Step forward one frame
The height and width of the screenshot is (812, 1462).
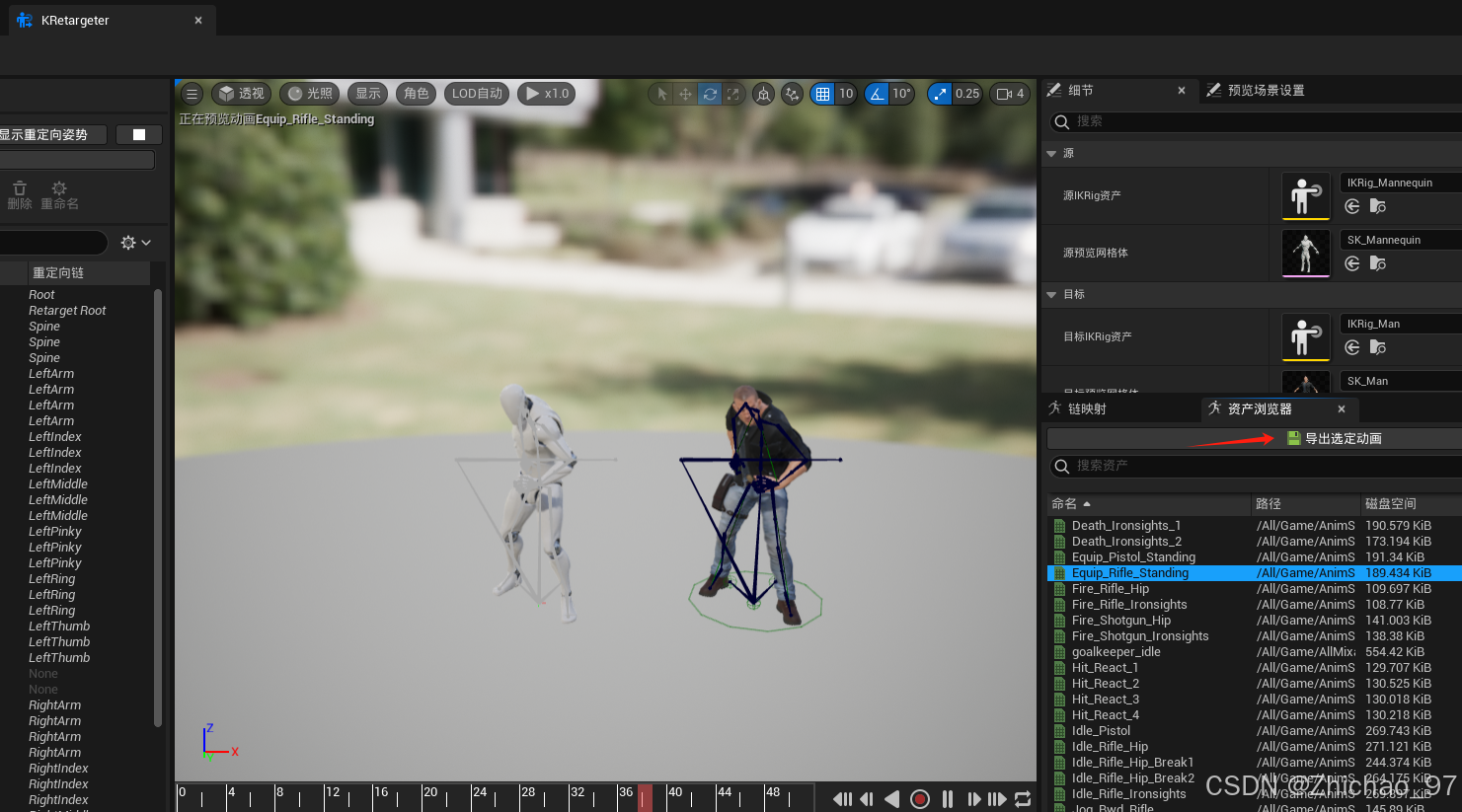coord(973,799)
